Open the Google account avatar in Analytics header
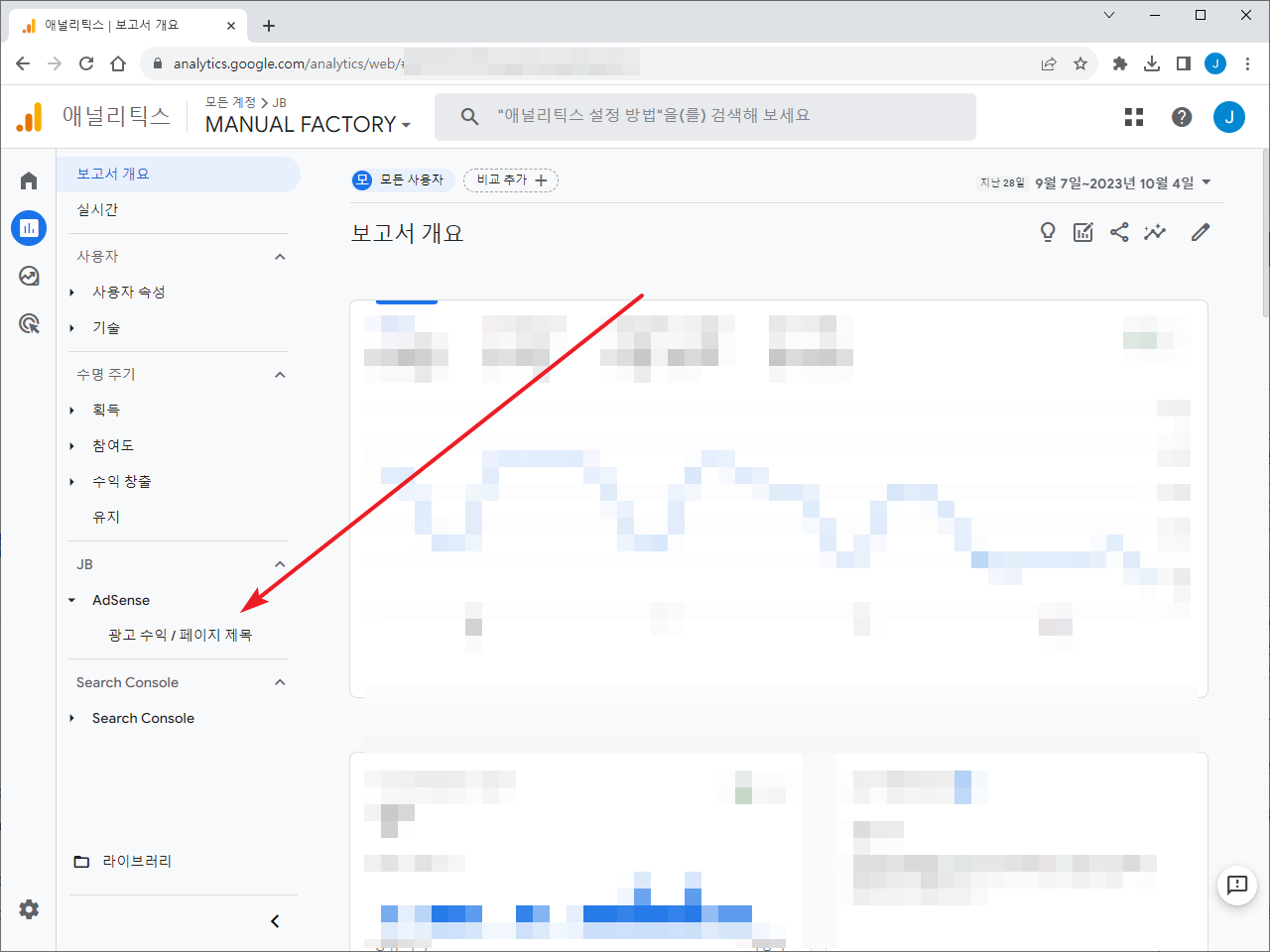This screenshot has width=1270, height=952. tap(1229, 117)
